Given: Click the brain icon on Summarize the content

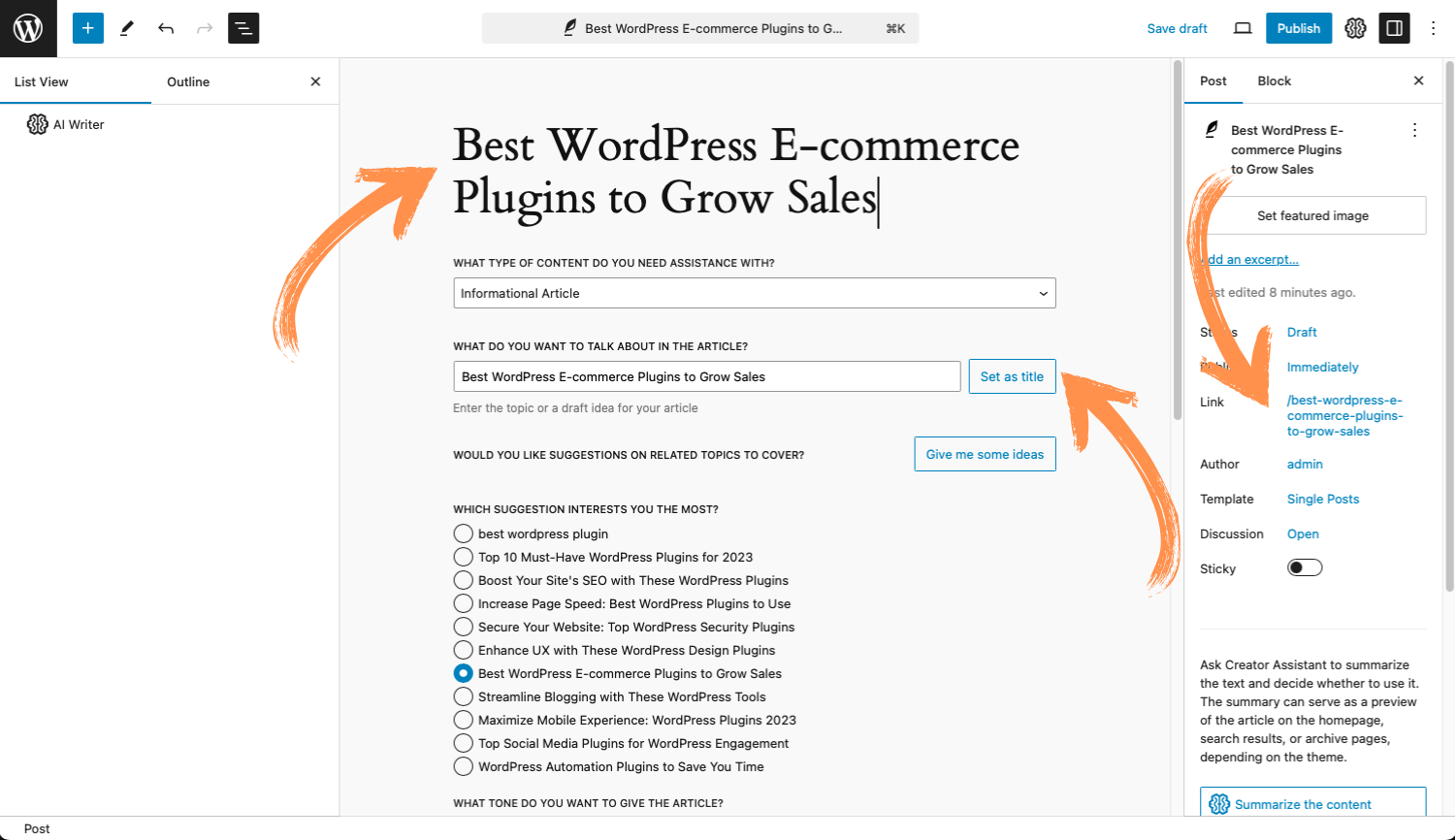Looking at the screenshot, I should point(1219,804).
